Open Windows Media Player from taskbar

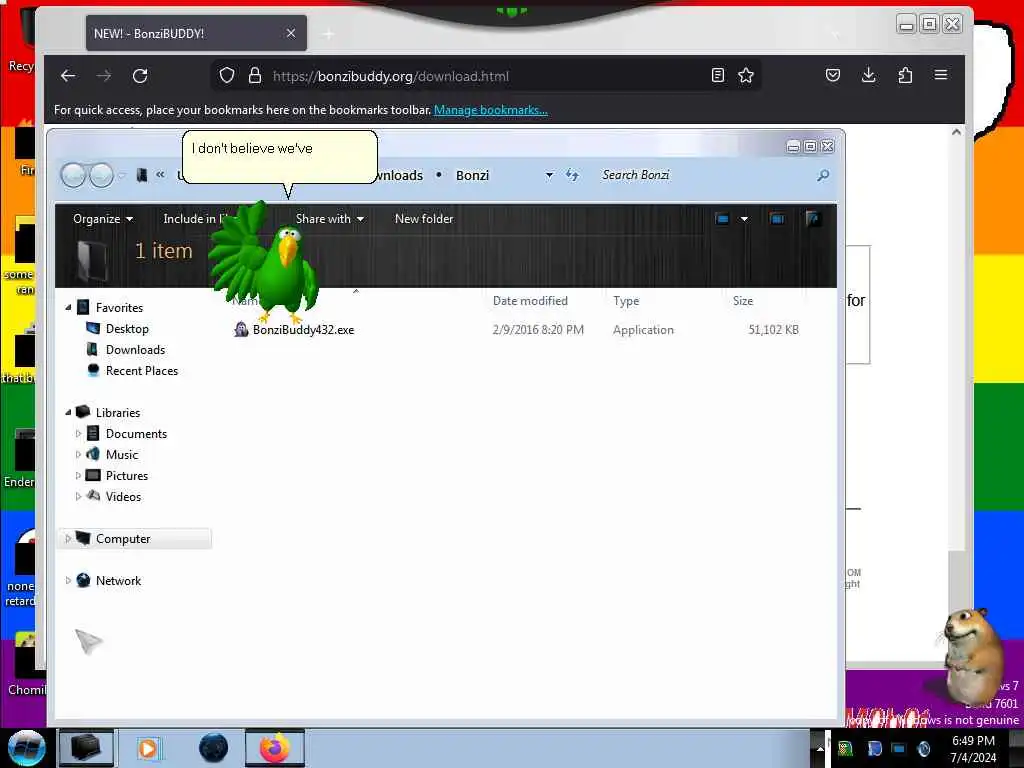(148, 748)
